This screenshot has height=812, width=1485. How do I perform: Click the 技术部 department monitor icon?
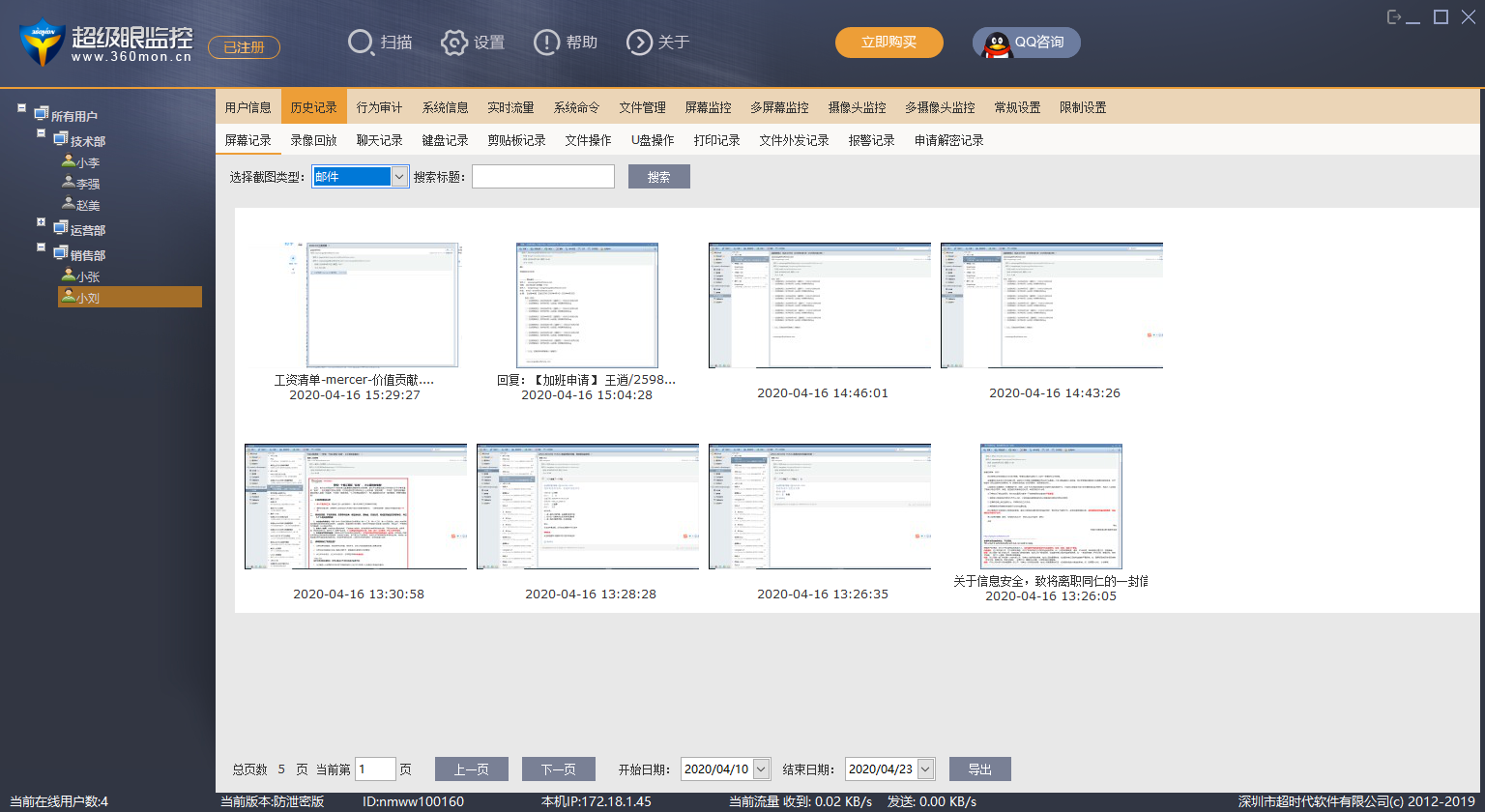point(60,140)
